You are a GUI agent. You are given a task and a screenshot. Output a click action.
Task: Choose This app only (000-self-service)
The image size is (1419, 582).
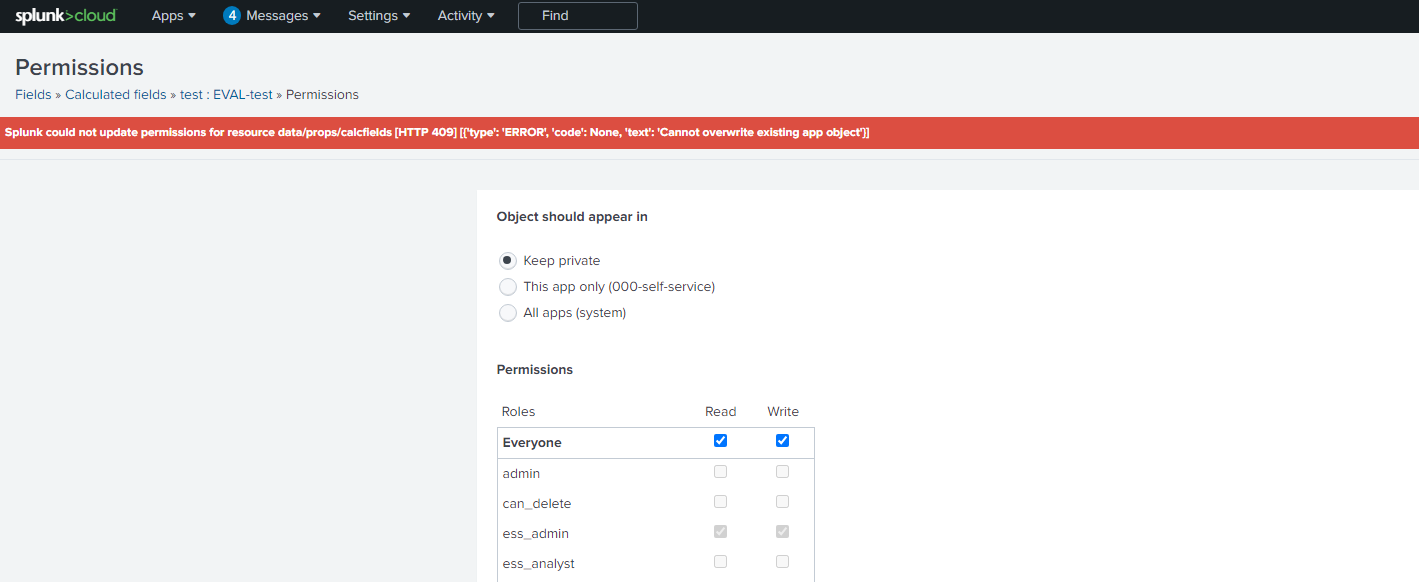point(508,287)
